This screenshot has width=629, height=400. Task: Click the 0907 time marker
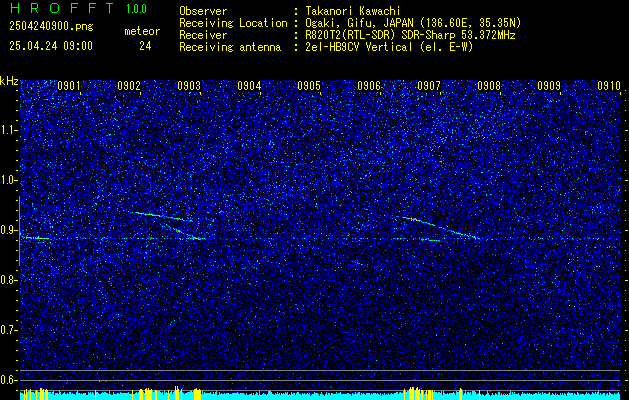point(429,86)
